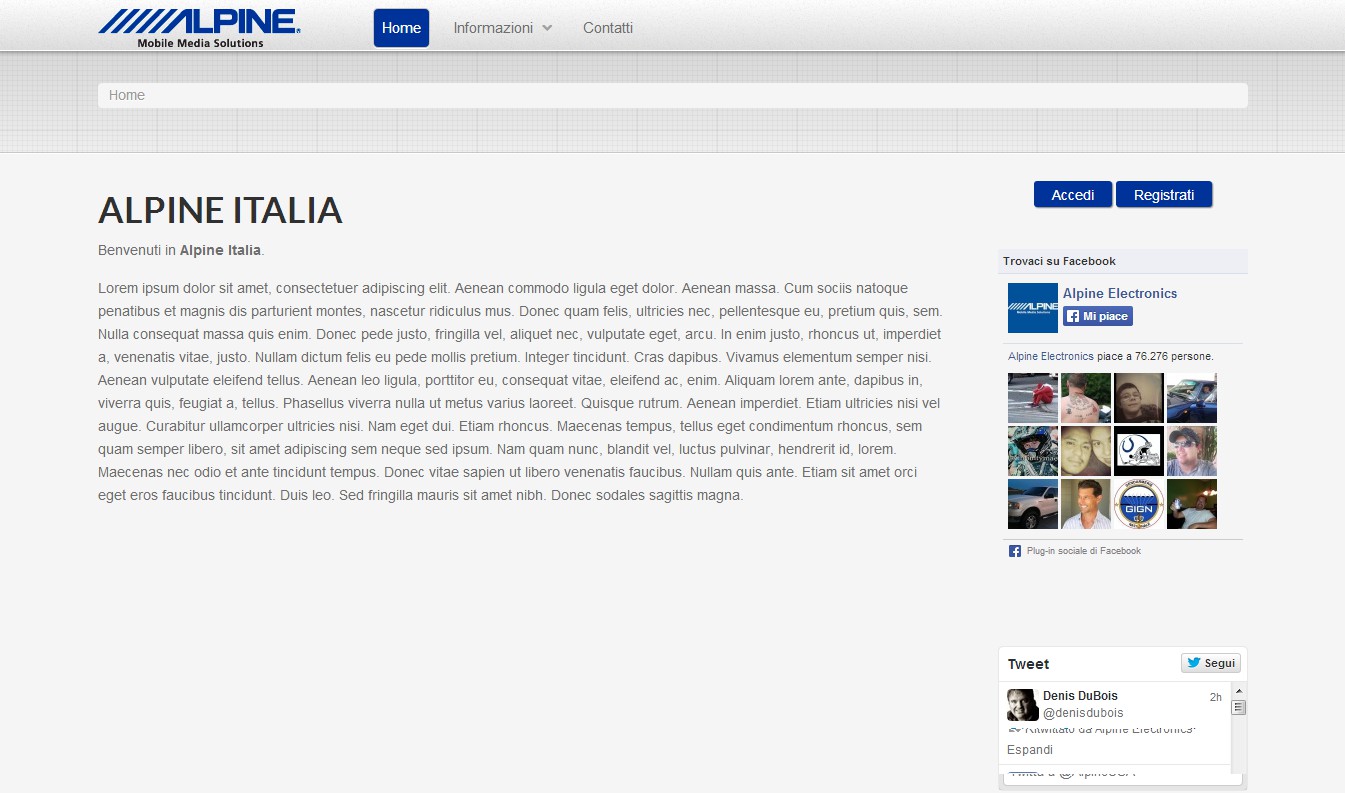Click the Facebook icon beside Plug-in sociale

click(x=1015, y=551)
